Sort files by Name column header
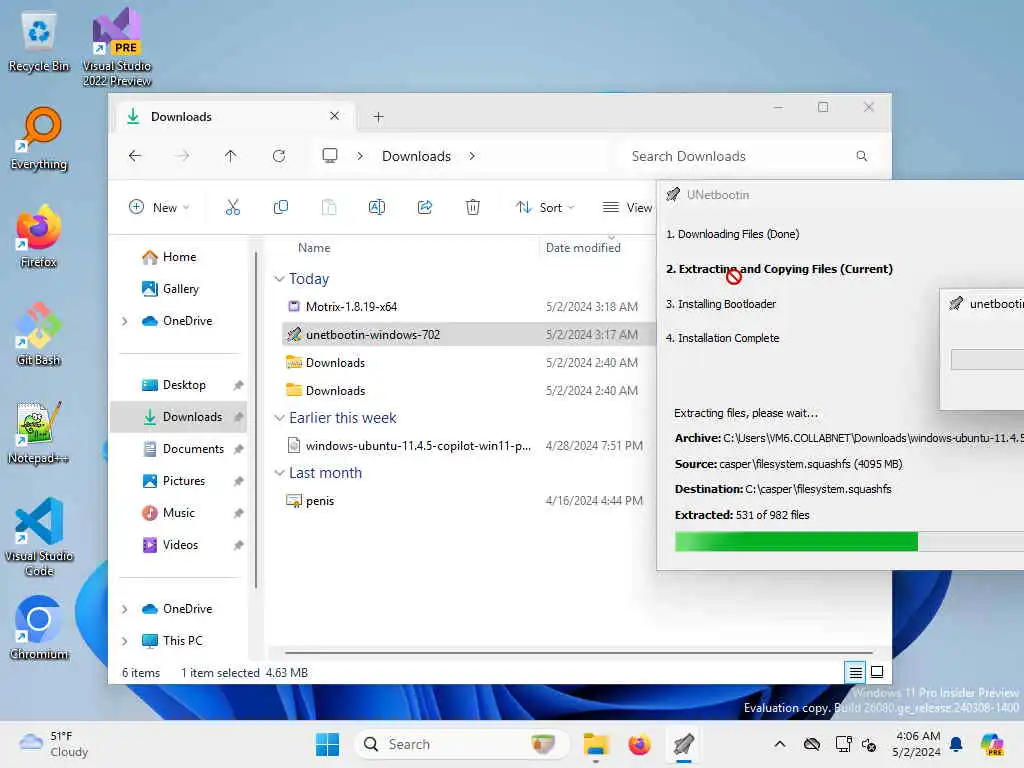The height and width of the screenshot is (768, 1024). (x=314, y=248)
